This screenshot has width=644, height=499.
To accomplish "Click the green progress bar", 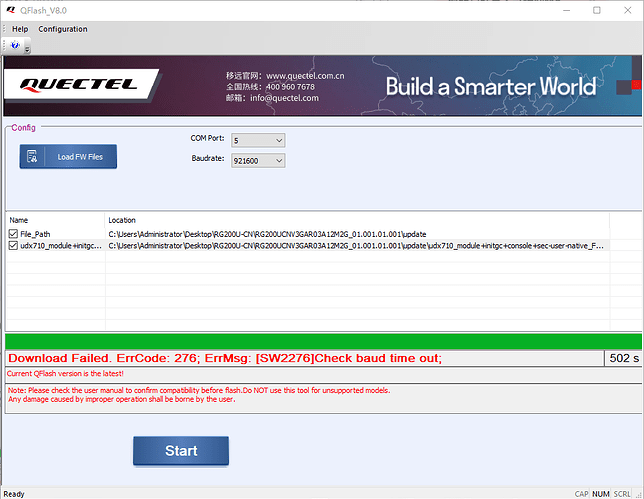I will [x=323, y=342].
